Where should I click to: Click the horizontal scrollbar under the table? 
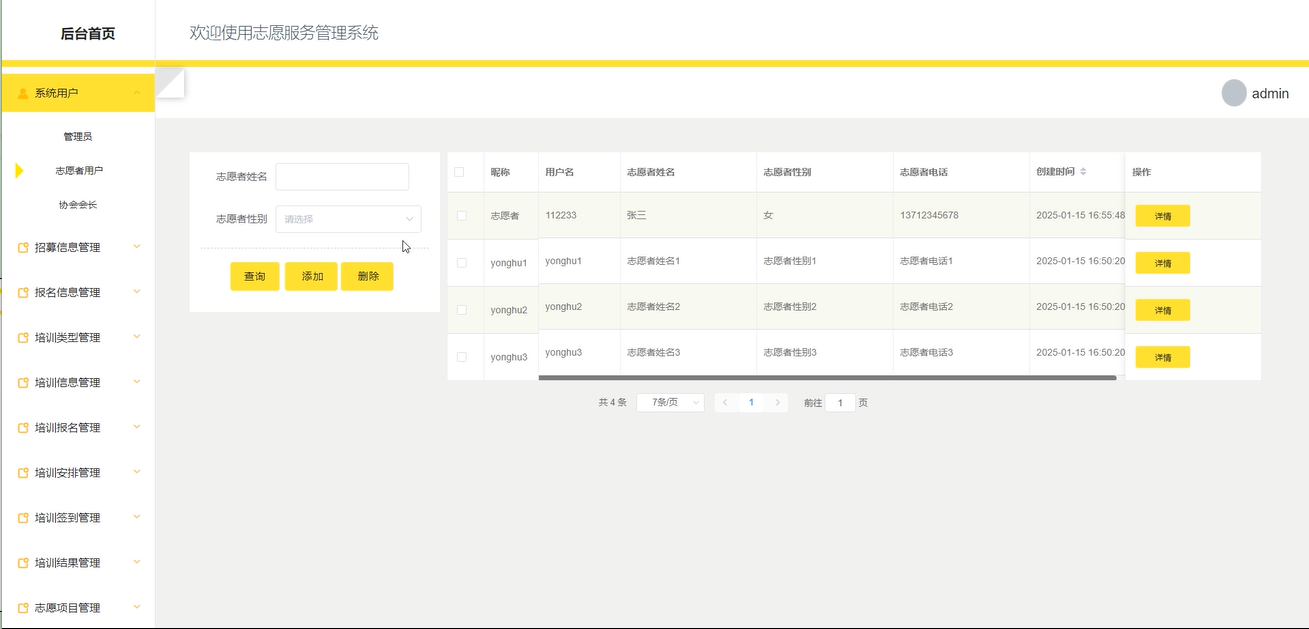(826, 378)
